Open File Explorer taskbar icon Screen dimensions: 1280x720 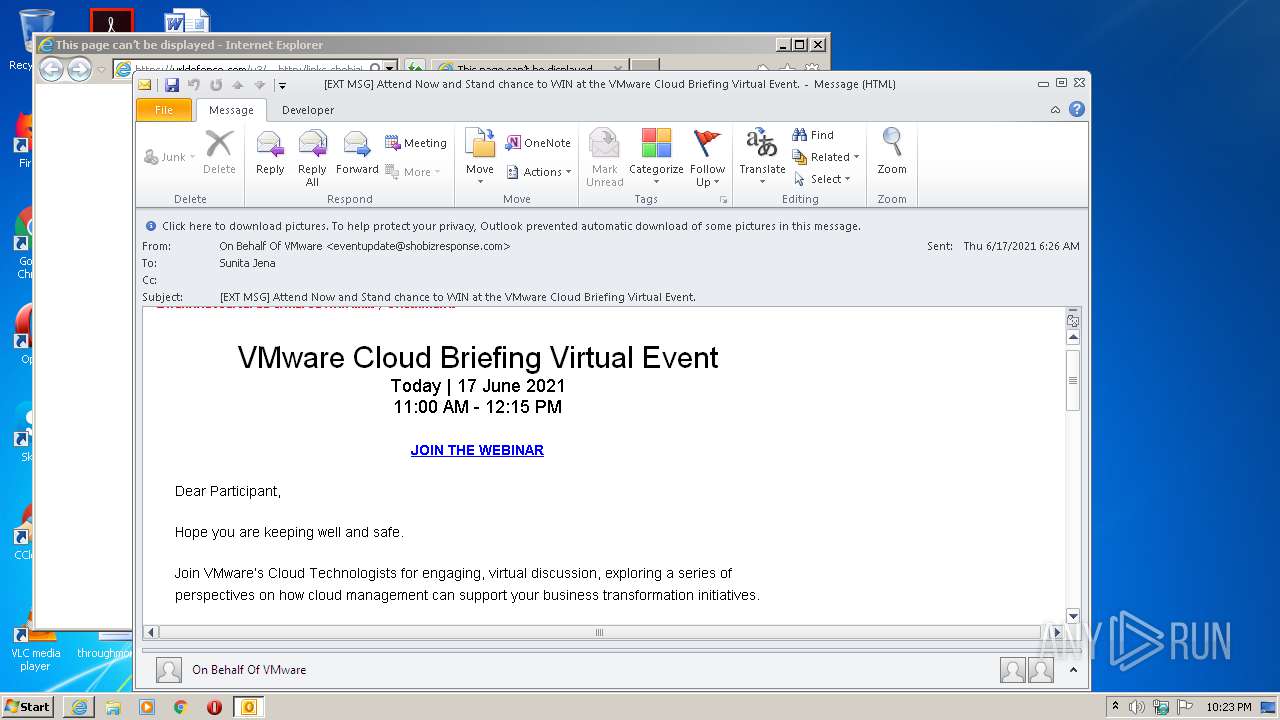click(x=113, y=707)
